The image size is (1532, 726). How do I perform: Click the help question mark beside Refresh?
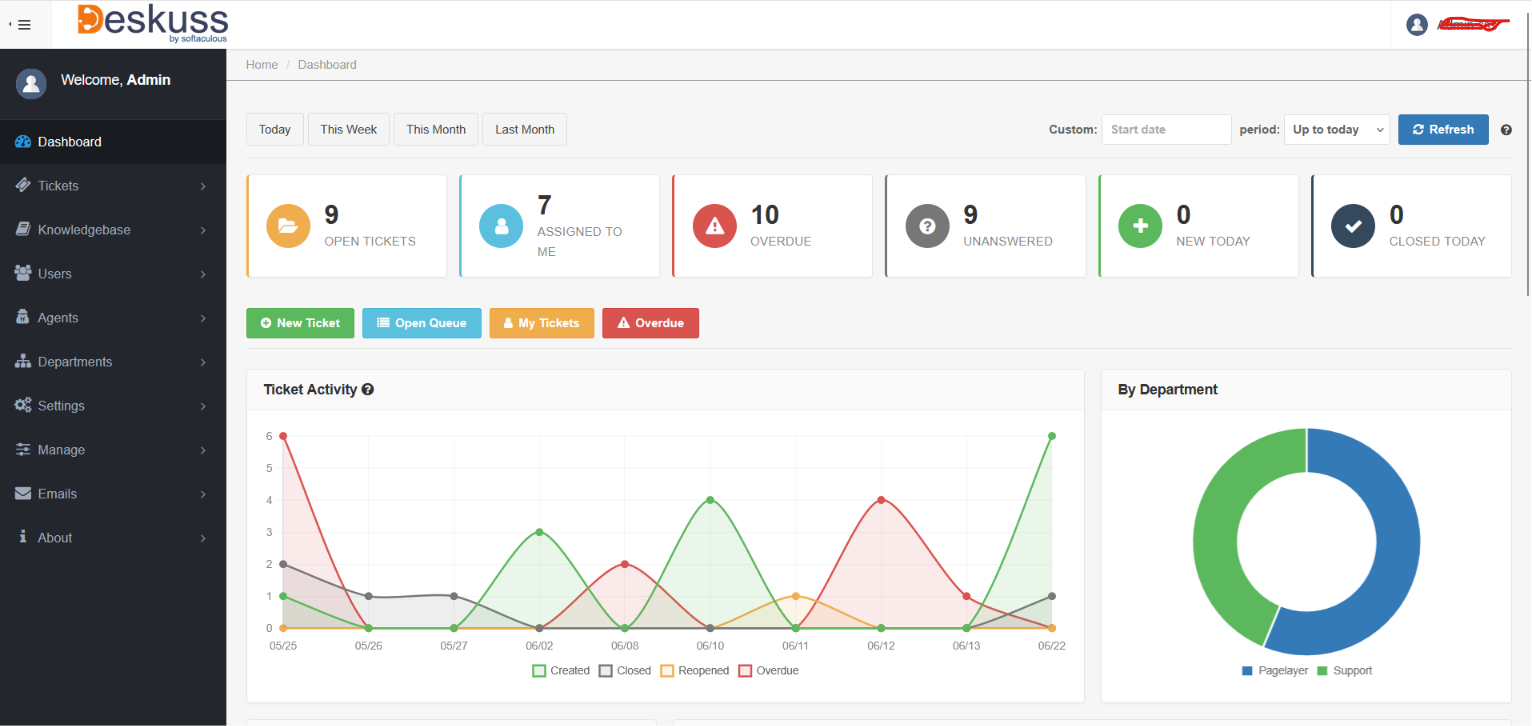(x=1506, y=130)
